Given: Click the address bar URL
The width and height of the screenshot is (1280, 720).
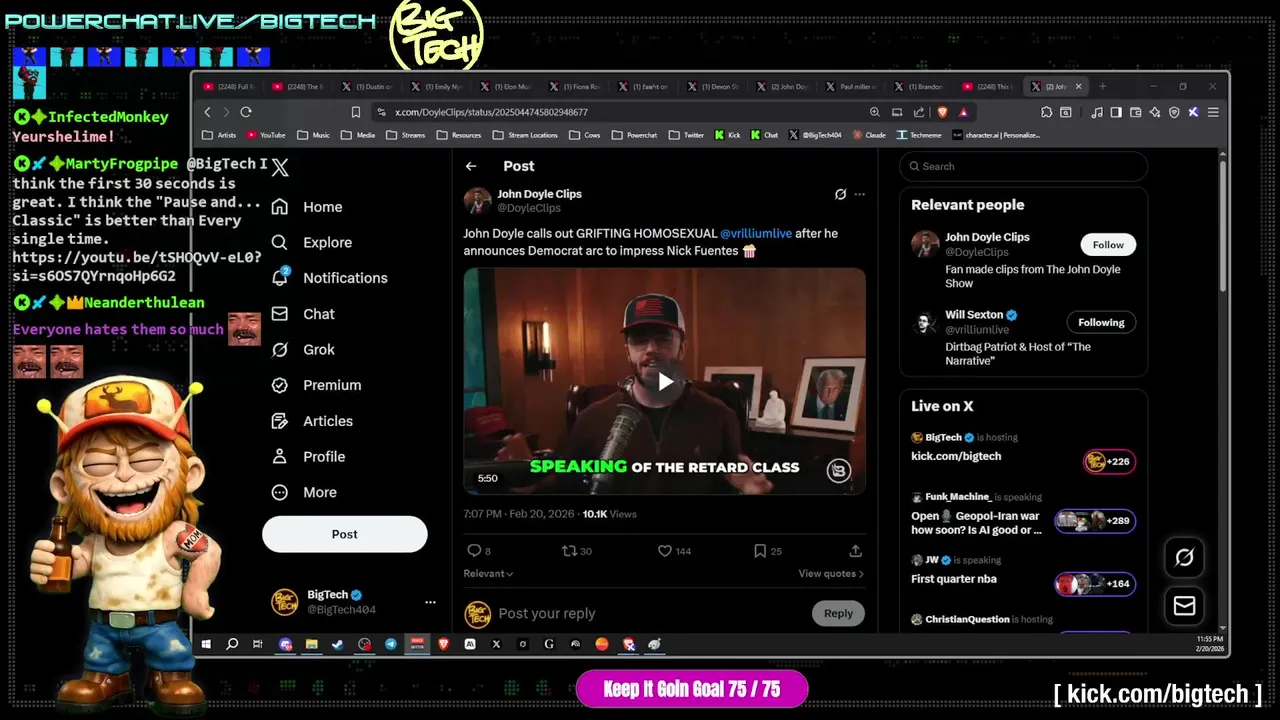Looking at the screenshot, I should pos(491,112).
